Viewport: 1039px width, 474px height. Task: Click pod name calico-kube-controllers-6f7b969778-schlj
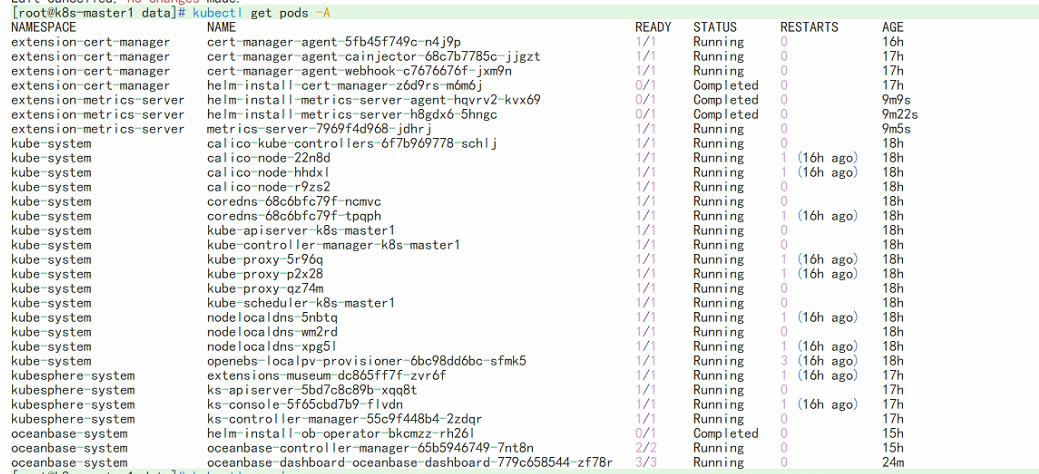point(352,143)
